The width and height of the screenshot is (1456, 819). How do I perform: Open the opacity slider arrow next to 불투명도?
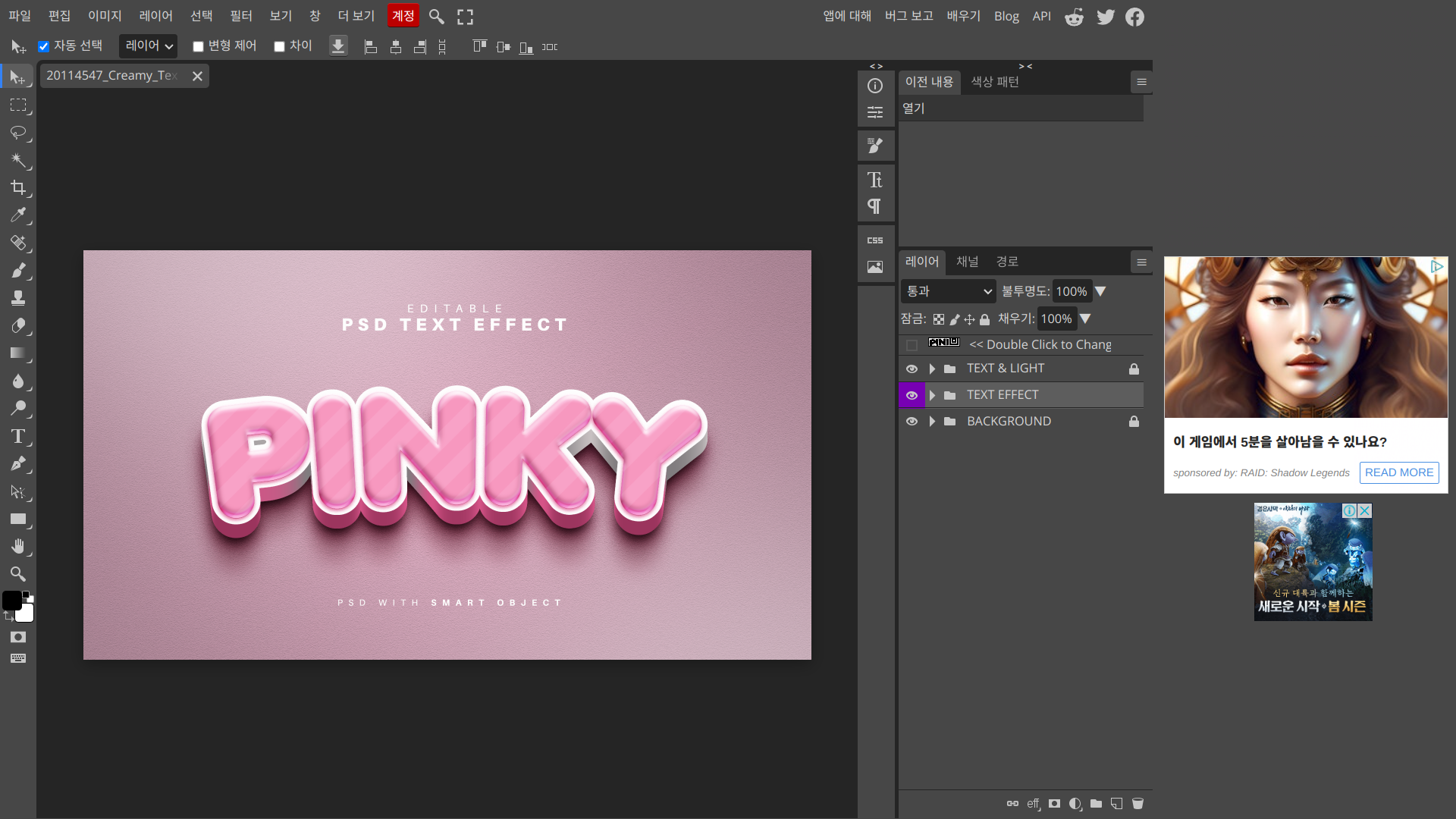[x=1101, y=291]
